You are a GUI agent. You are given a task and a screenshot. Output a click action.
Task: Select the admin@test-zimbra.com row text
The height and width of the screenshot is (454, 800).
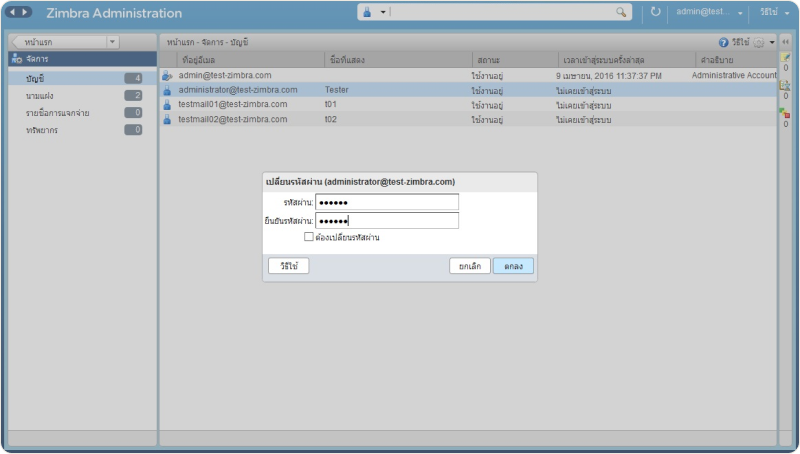(x=225, y=75)
